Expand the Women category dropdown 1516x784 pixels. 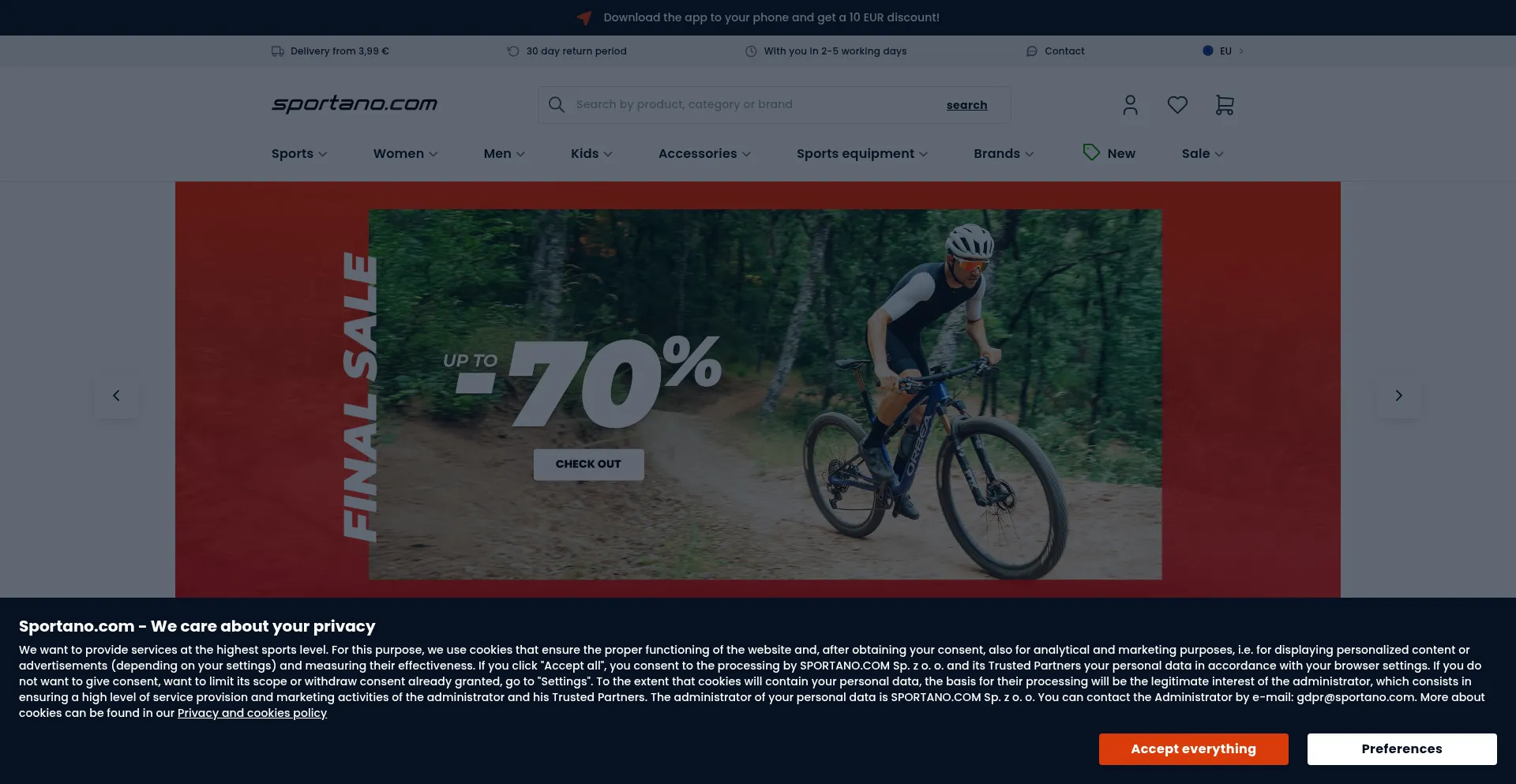coord(405,153)
